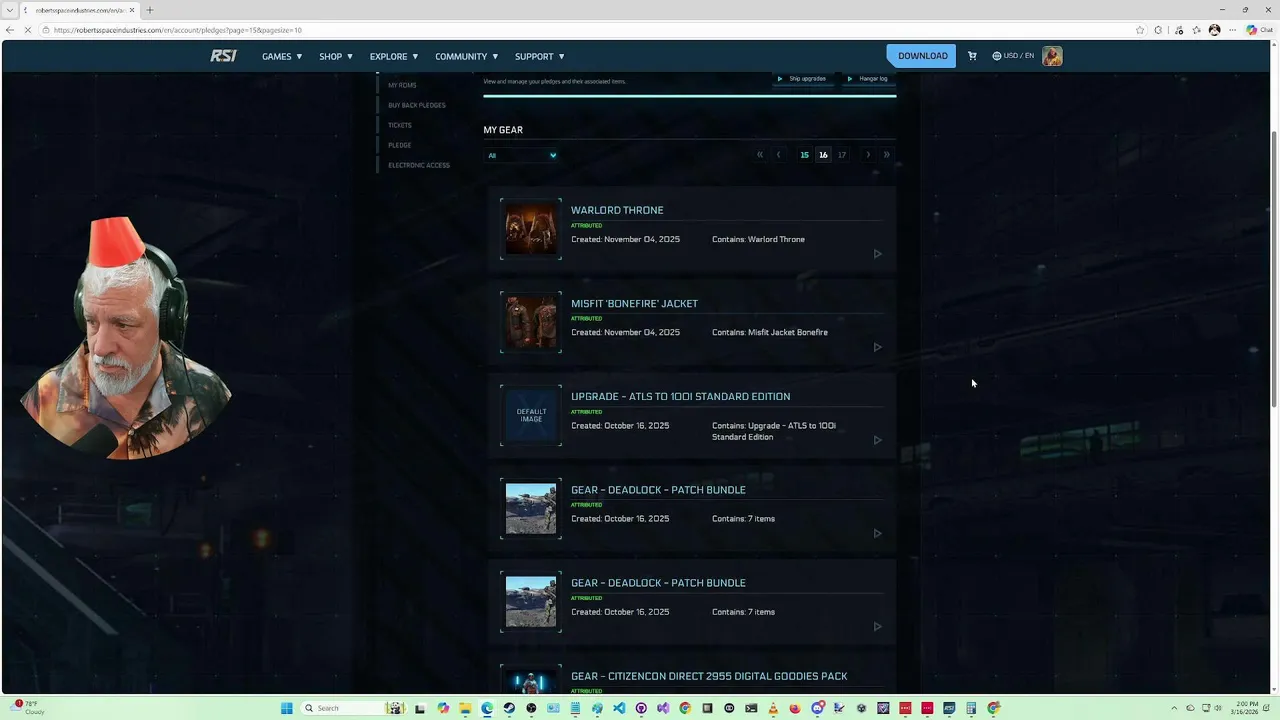Click the Default Image thumbnail of ATLS upgrade
Screen dimensions: 1280x720
(x=531, y=415)
